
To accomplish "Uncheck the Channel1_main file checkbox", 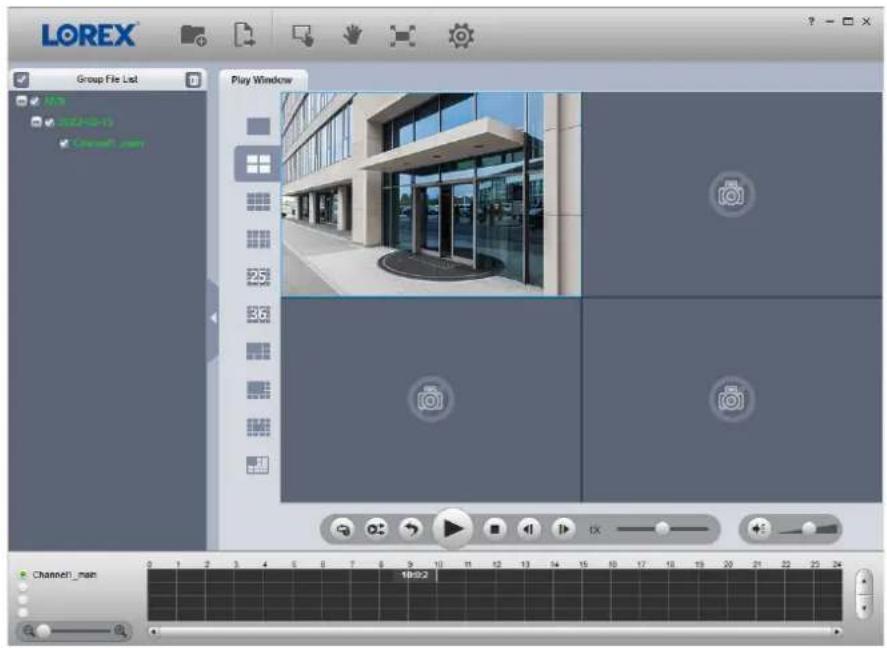I will tap(64, 144).
